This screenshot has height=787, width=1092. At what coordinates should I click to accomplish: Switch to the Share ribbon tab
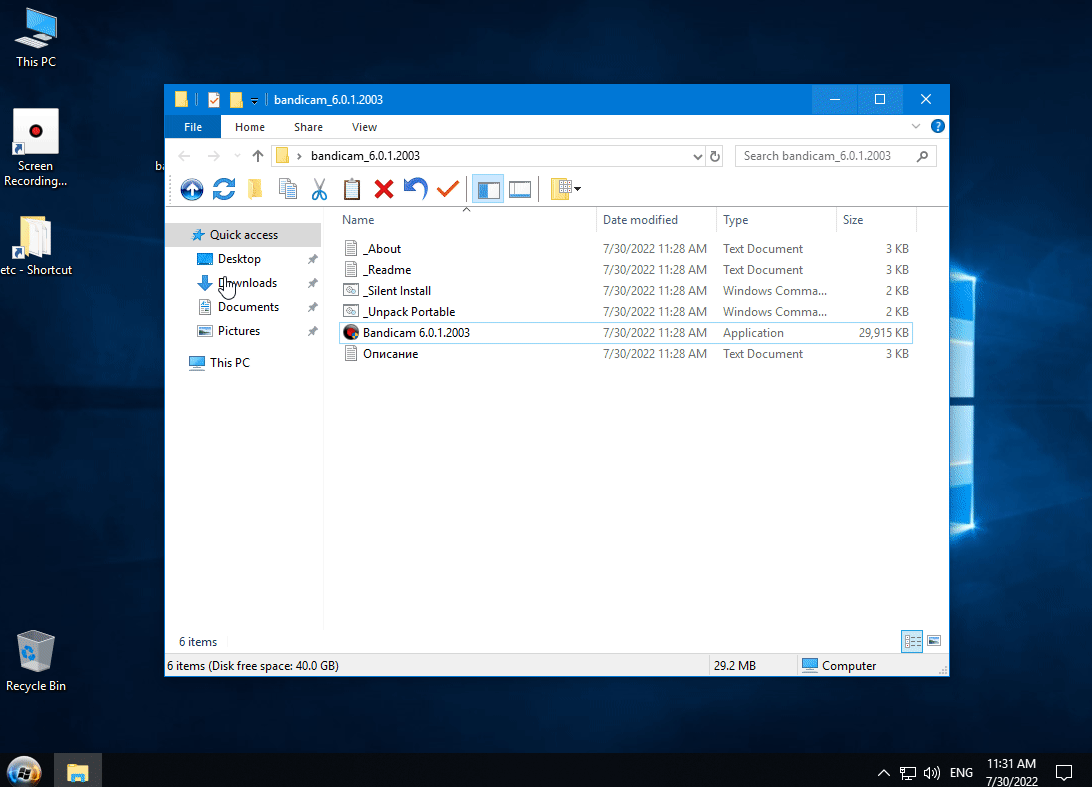click(x=309, y=127)
